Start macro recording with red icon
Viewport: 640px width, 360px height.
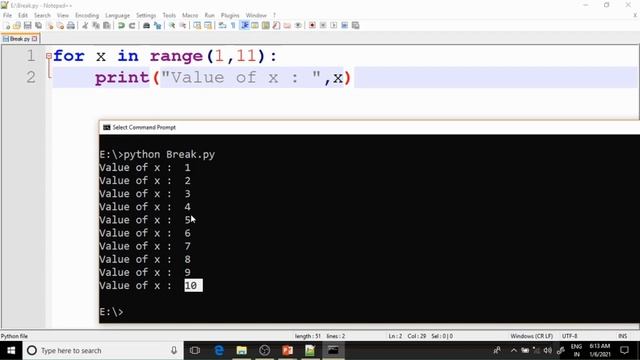click(312, 26)
